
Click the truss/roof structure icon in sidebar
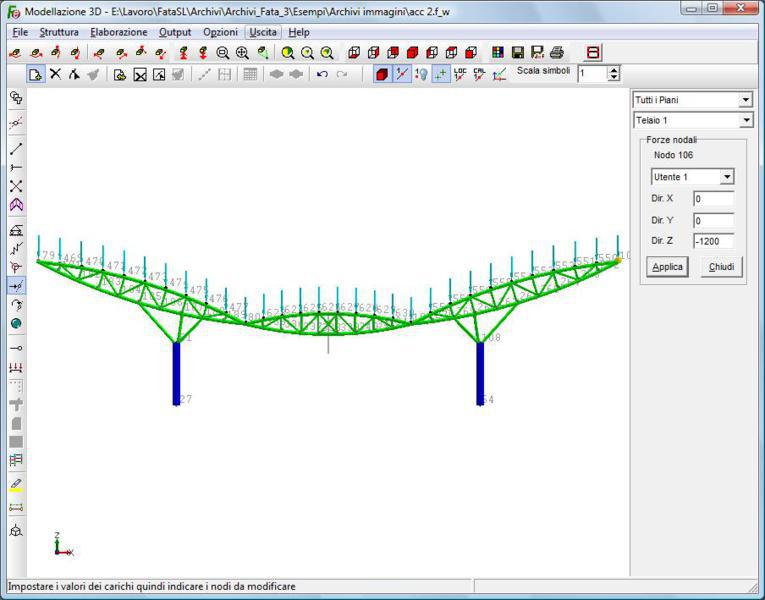click(x=16, y=230)
